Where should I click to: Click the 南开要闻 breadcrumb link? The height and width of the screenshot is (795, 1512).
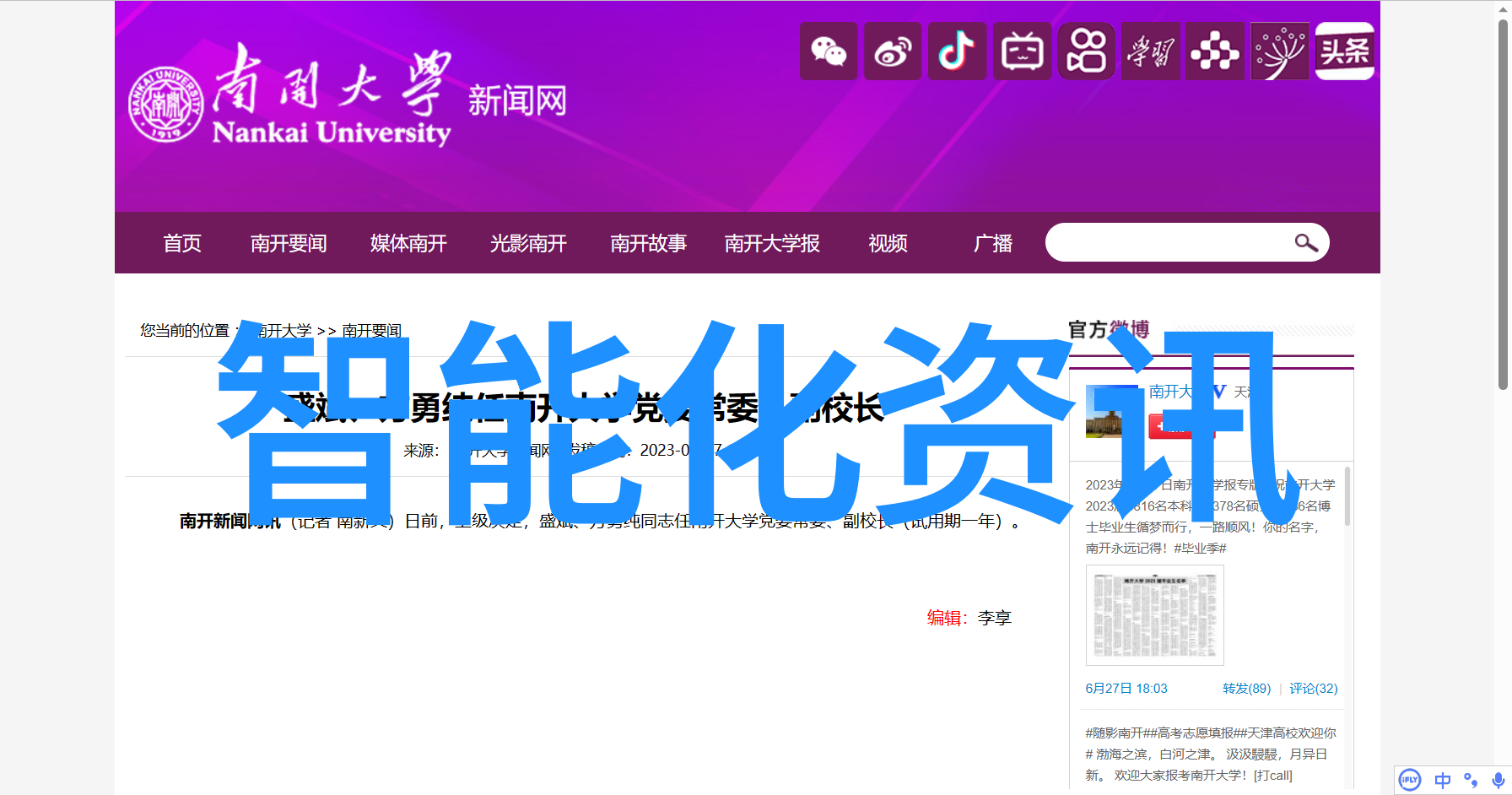click(372, 331)
